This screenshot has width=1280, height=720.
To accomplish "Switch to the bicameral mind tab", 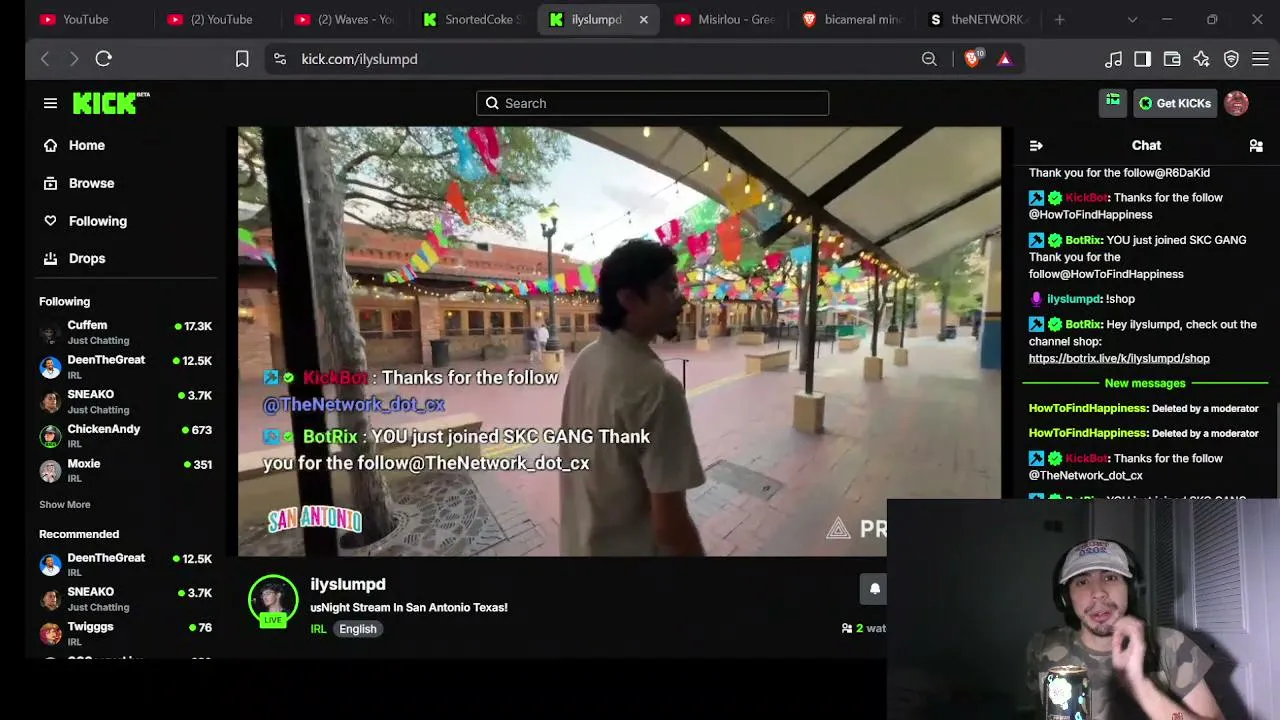I will pyautogui.click(x=852, y=19).
